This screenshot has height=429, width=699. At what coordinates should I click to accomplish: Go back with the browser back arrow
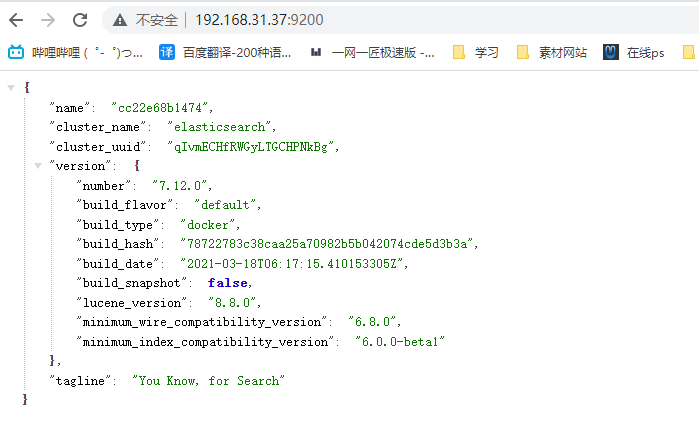tap(16, 20)
